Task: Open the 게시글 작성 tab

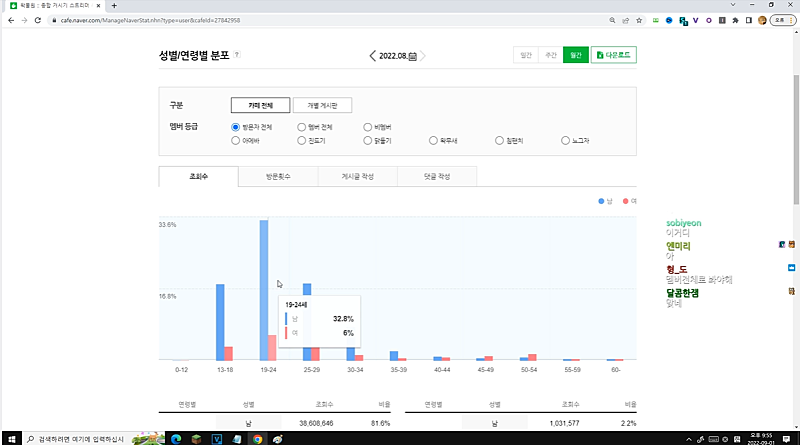Action: click(357, 177)
